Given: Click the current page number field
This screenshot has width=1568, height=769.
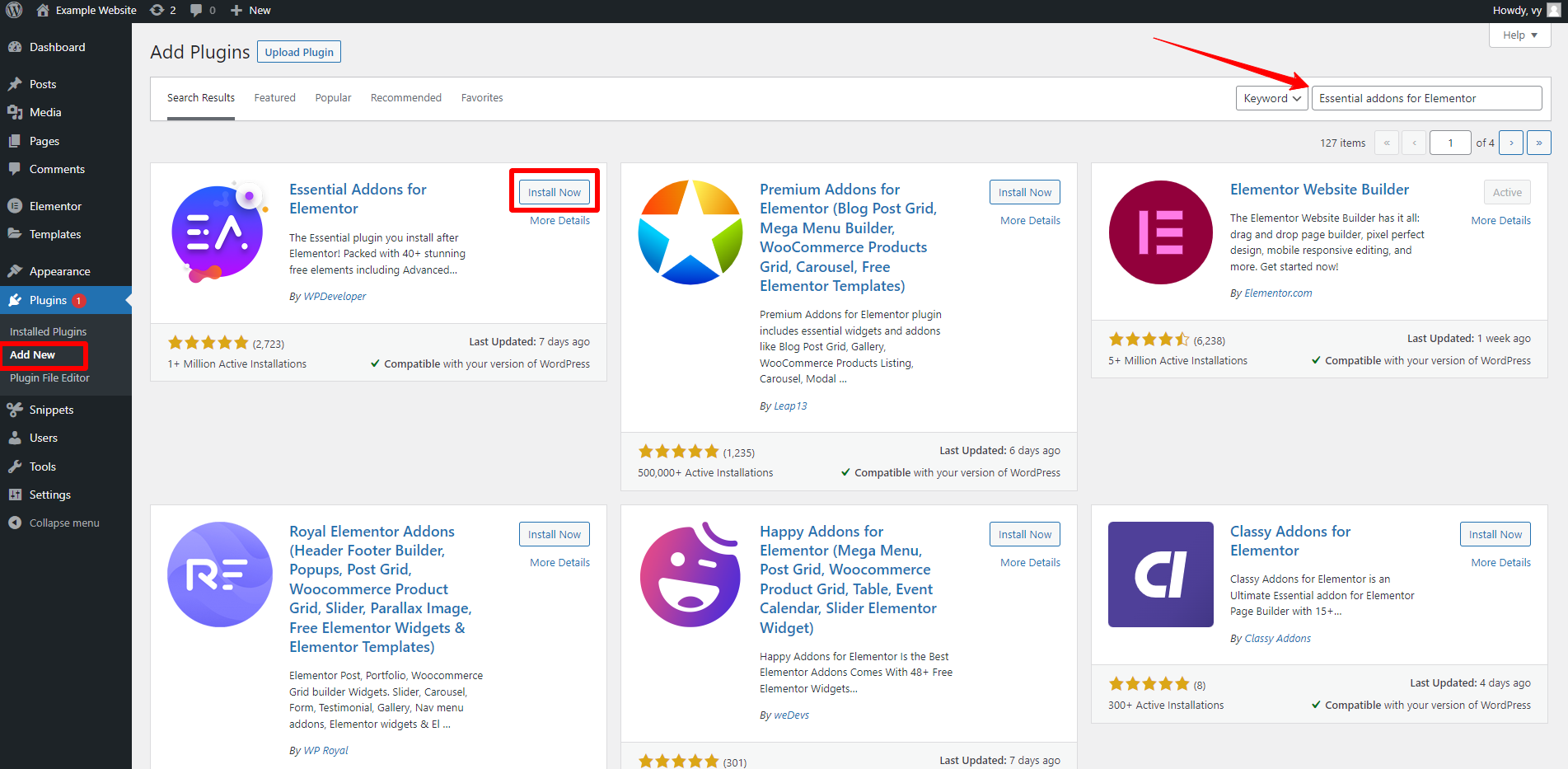Looking at the screenshot, I should 1450,143.
